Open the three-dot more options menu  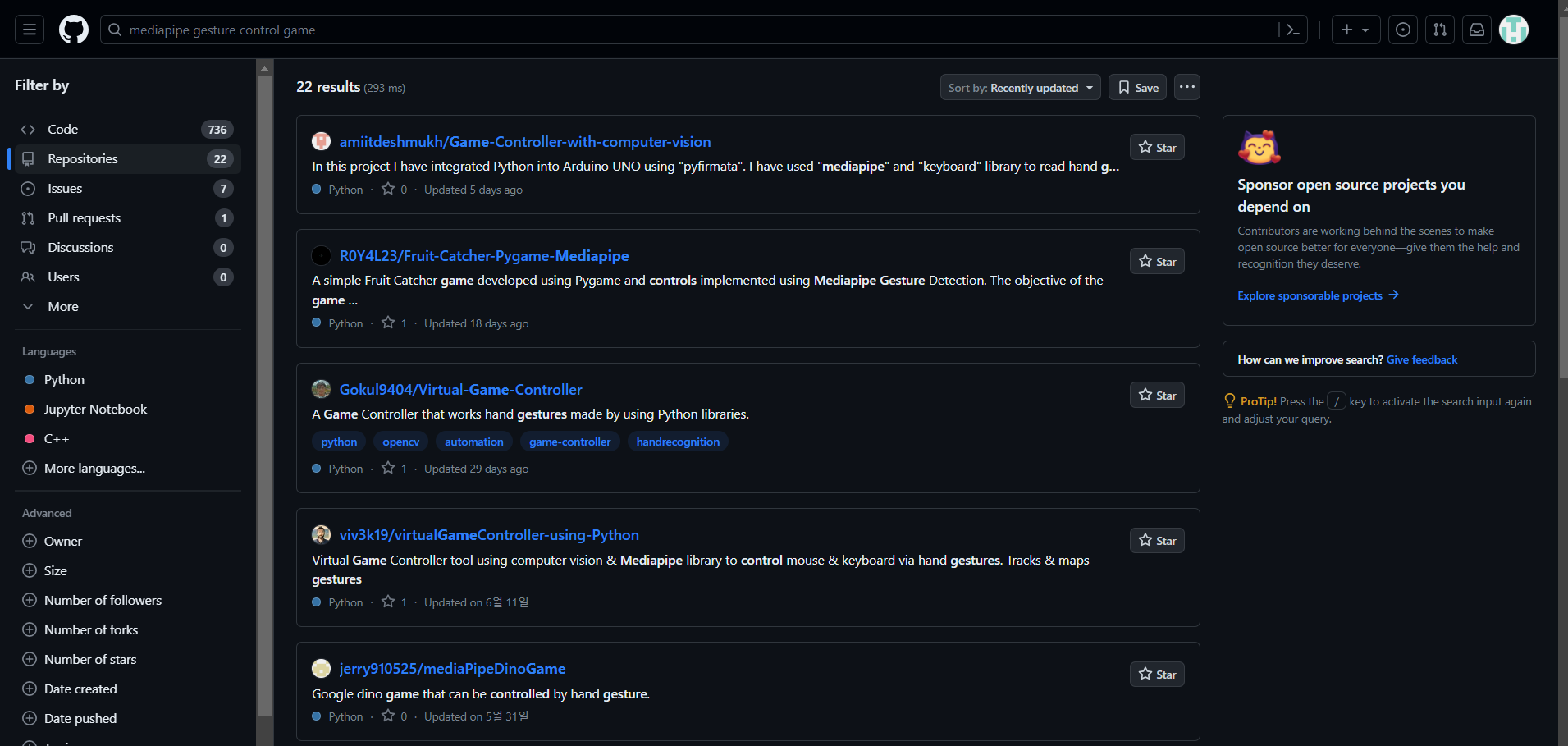(x=1187, y=87)
